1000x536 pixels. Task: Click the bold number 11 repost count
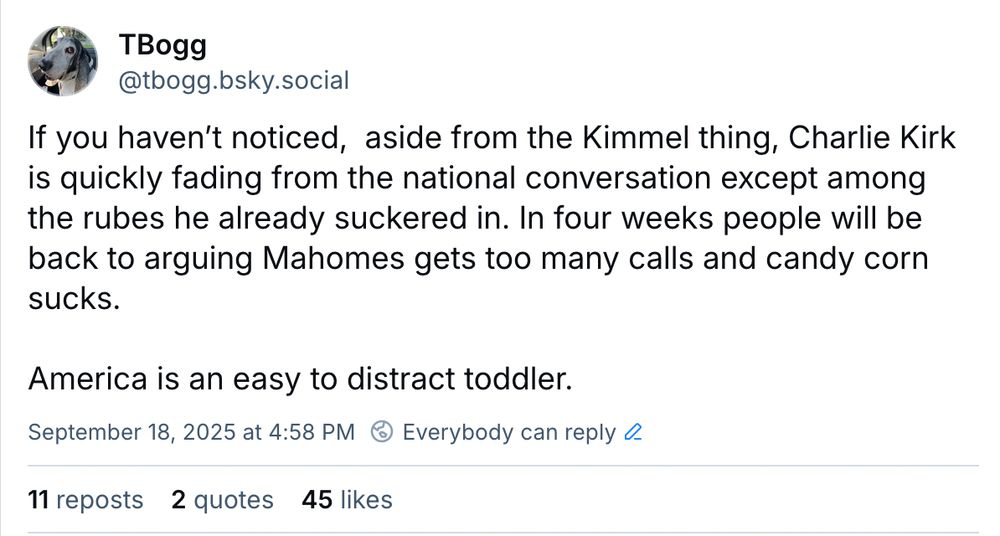[x=39, y=499]
